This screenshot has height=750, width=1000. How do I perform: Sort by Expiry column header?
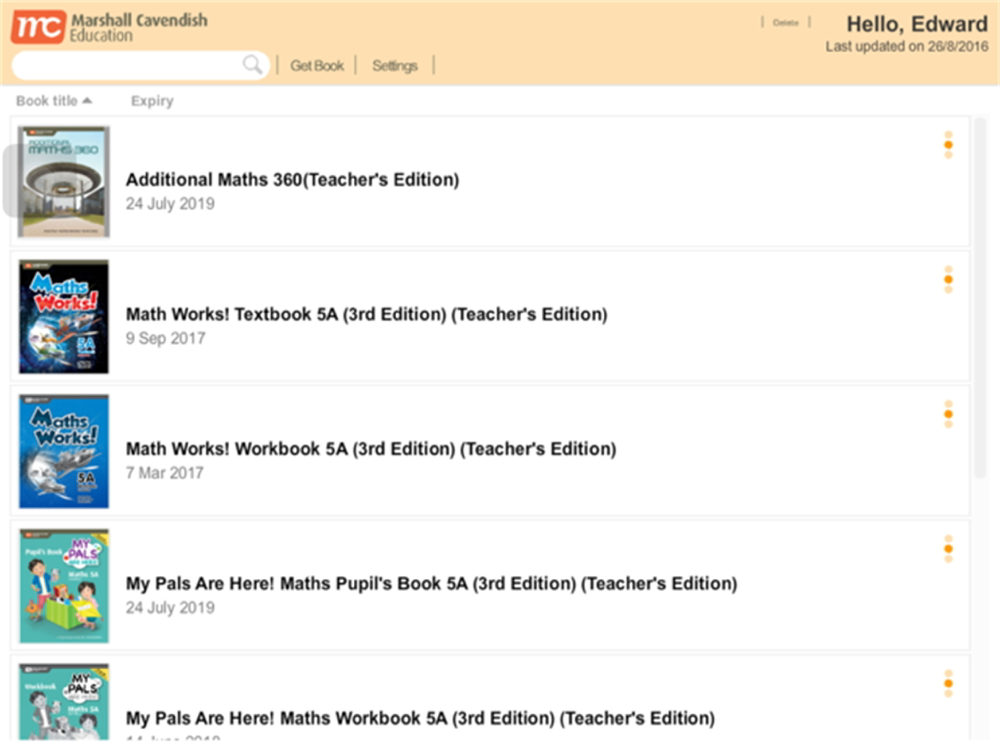(x=152, y=101)
